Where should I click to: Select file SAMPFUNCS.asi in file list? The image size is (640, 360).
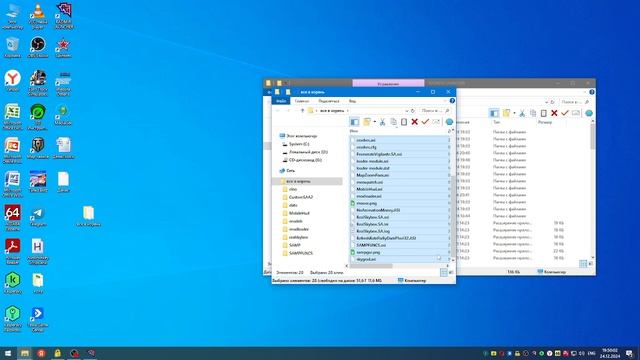tap(371, 245)
